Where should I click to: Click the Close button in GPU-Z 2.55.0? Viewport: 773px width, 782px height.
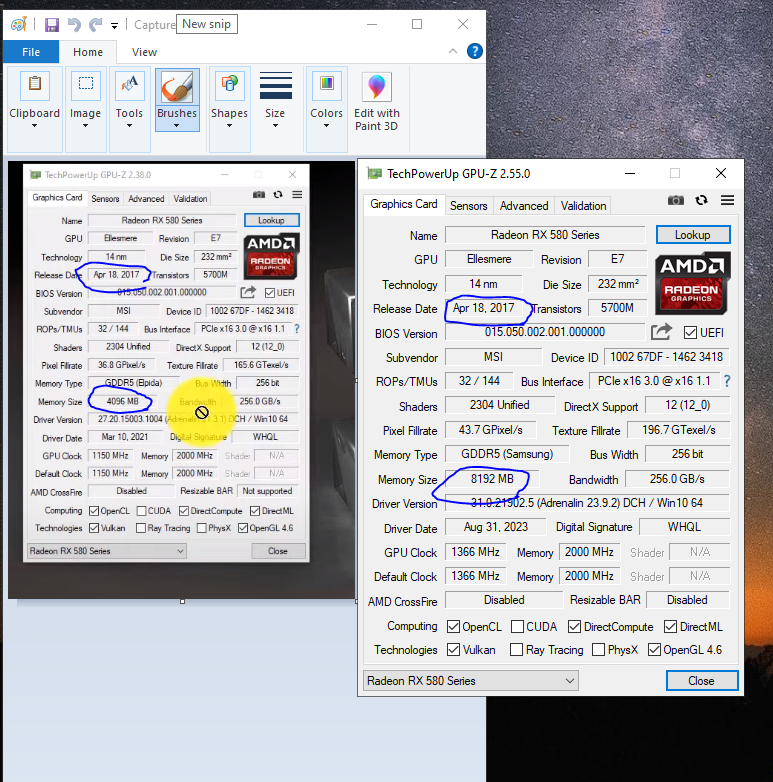click(702, 681)
